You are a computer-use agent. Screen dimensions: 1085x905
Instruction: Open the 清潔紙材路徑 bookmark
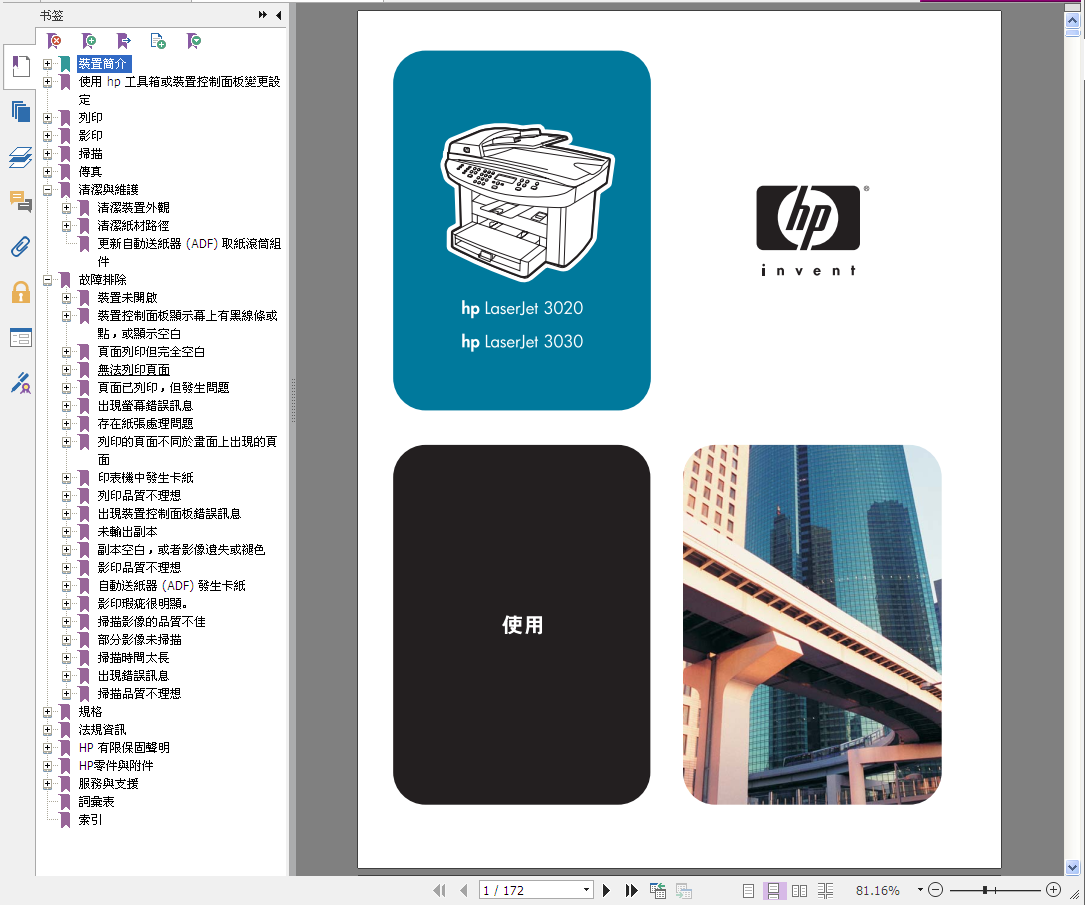click(x=134, y=226)
